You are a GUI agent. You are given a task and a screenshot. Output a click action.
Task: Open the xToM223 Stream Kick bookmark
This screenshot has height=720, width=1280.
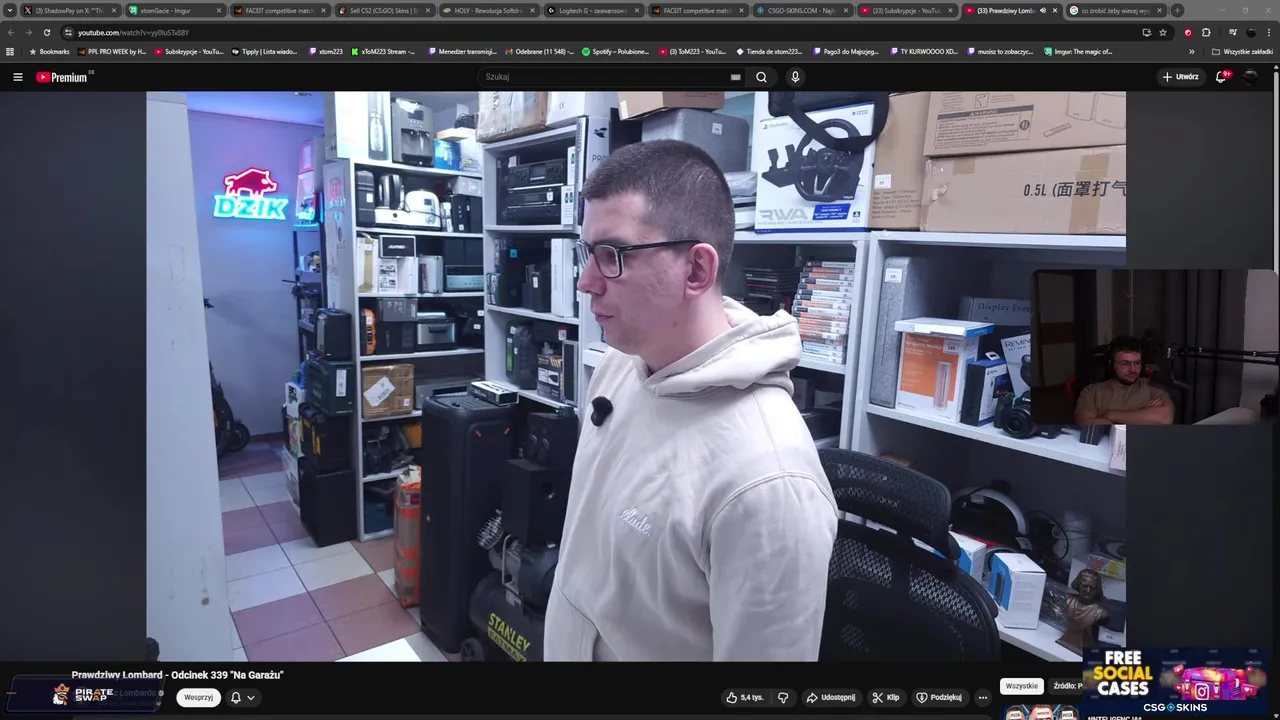click(x=383, y=51)
